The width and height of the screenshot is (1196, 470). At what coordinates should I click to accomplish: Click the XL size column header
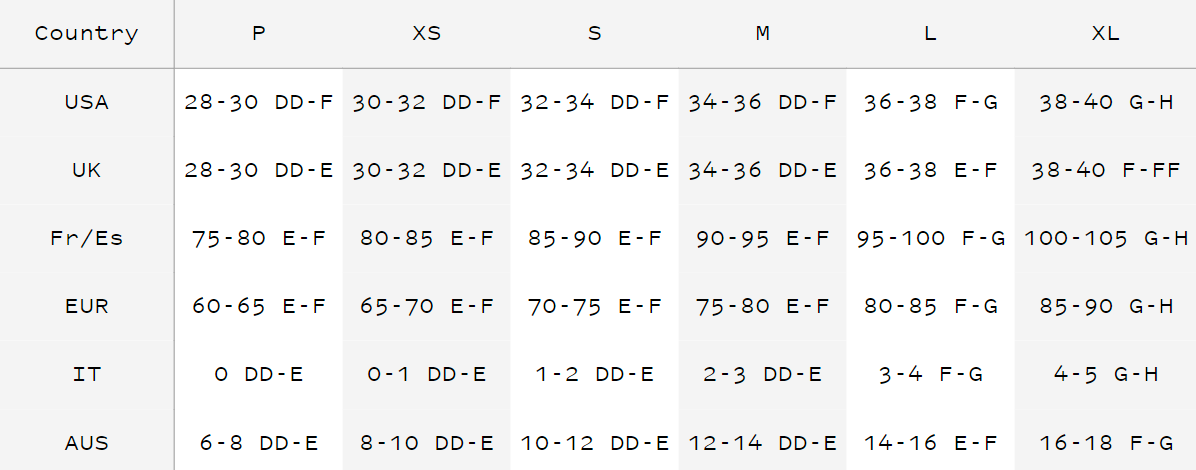(1105, 33)
